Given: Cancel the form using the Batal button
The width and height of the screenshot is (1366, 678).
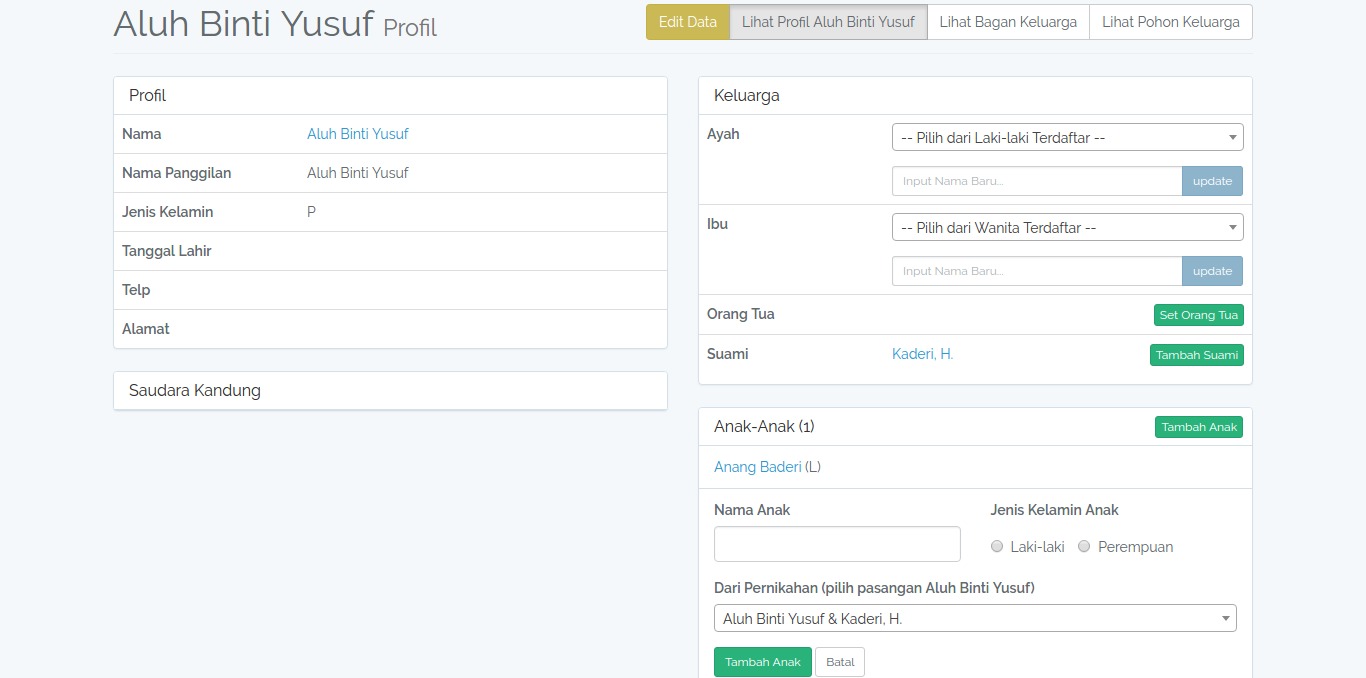Looking at the screenshot, I should point(839,661).
